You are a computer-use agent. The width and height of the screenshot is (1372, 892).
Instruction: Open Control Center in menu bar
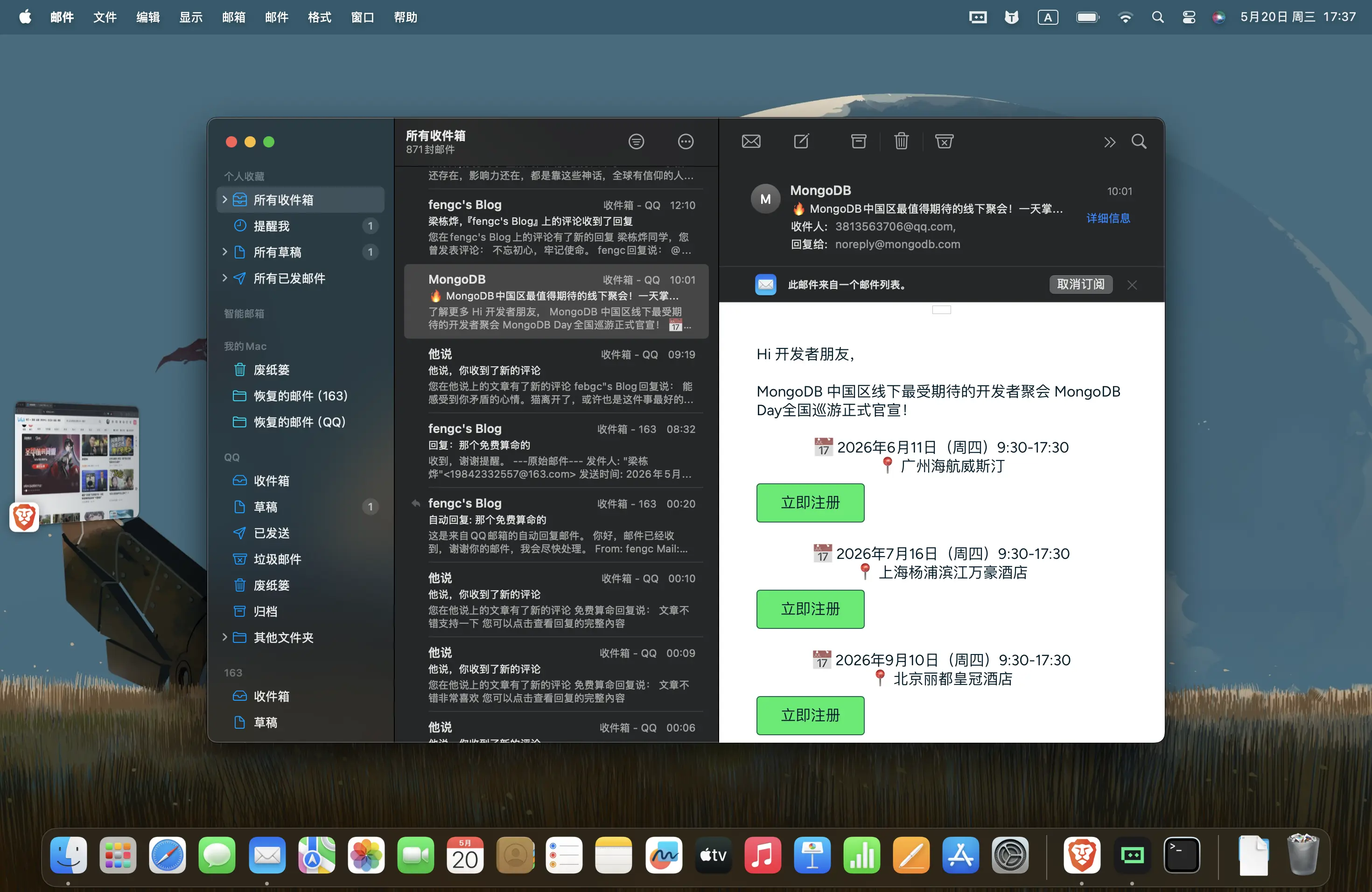[1188, 17]
